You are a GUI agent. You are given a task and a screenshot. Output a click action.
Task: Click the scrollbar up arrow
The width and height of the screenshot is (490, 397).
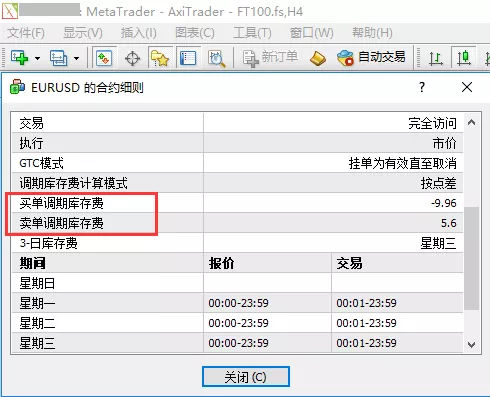tap(471, 122)
